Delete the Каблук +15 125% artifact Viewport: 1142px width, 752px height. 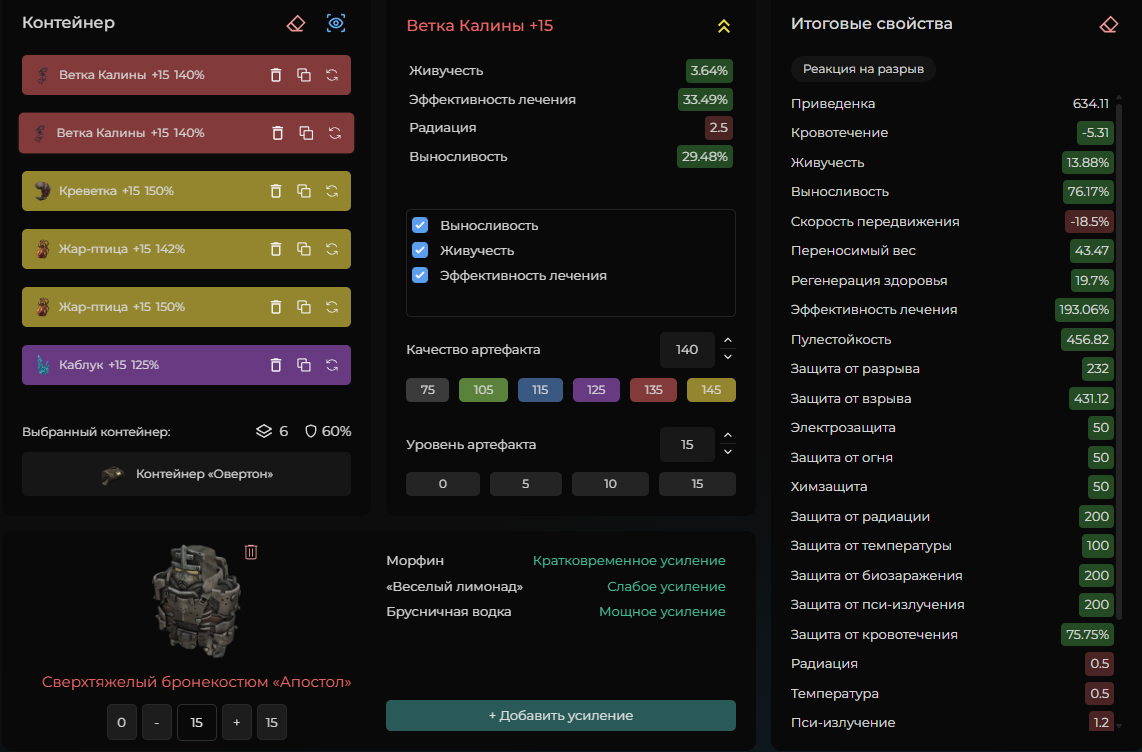(x=276, y=365)
